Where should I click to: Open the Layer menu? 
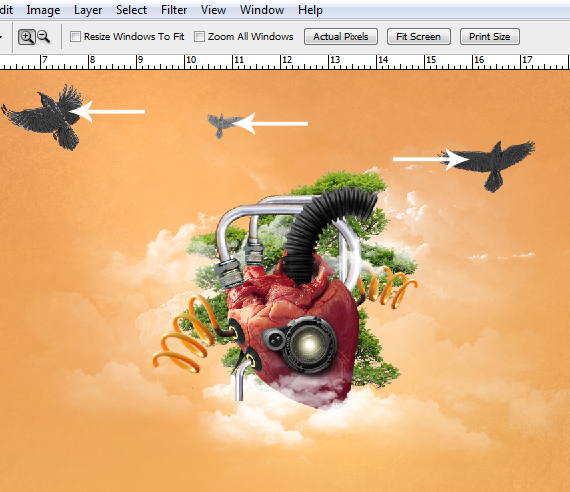(88, 10)
